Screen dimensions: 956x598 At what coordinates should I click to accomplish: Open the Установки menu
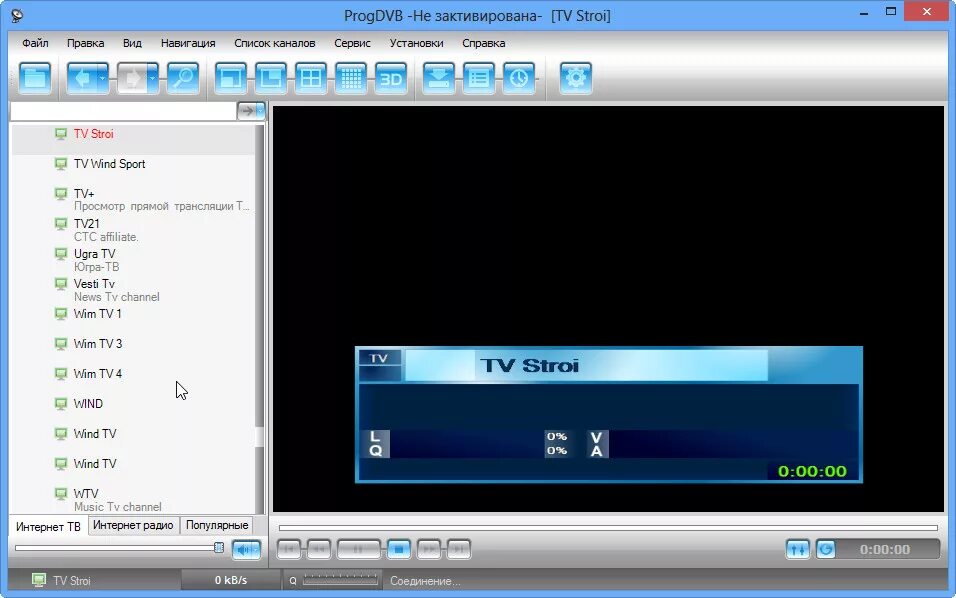tap(416, 43)
